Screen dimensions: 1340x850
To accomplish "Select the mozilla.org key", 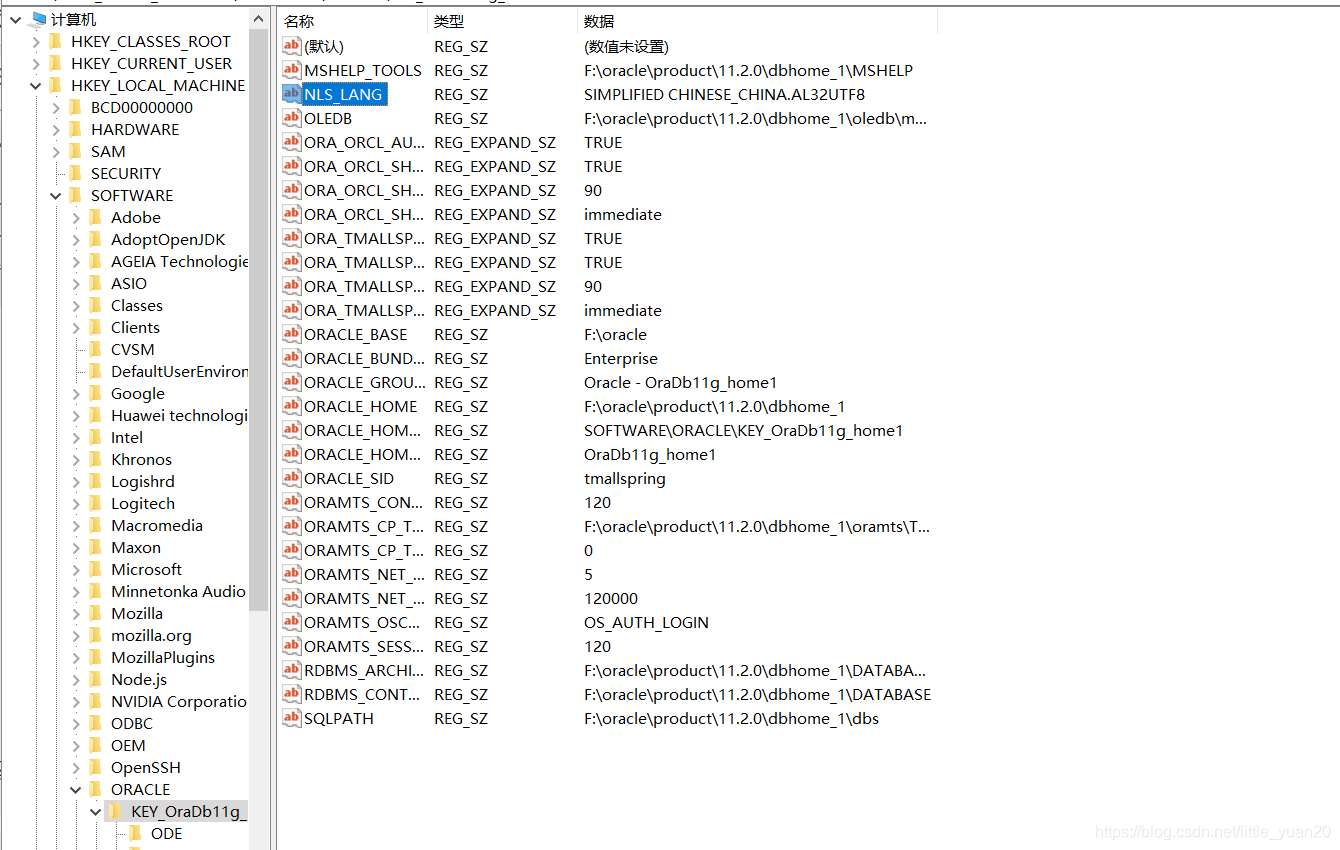I will tap(151, 635).
